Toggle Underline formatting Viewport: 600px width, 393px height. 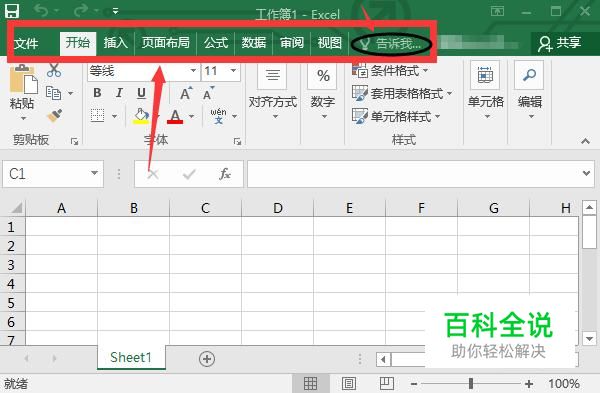pyautogui.click(x=141, y=93)
